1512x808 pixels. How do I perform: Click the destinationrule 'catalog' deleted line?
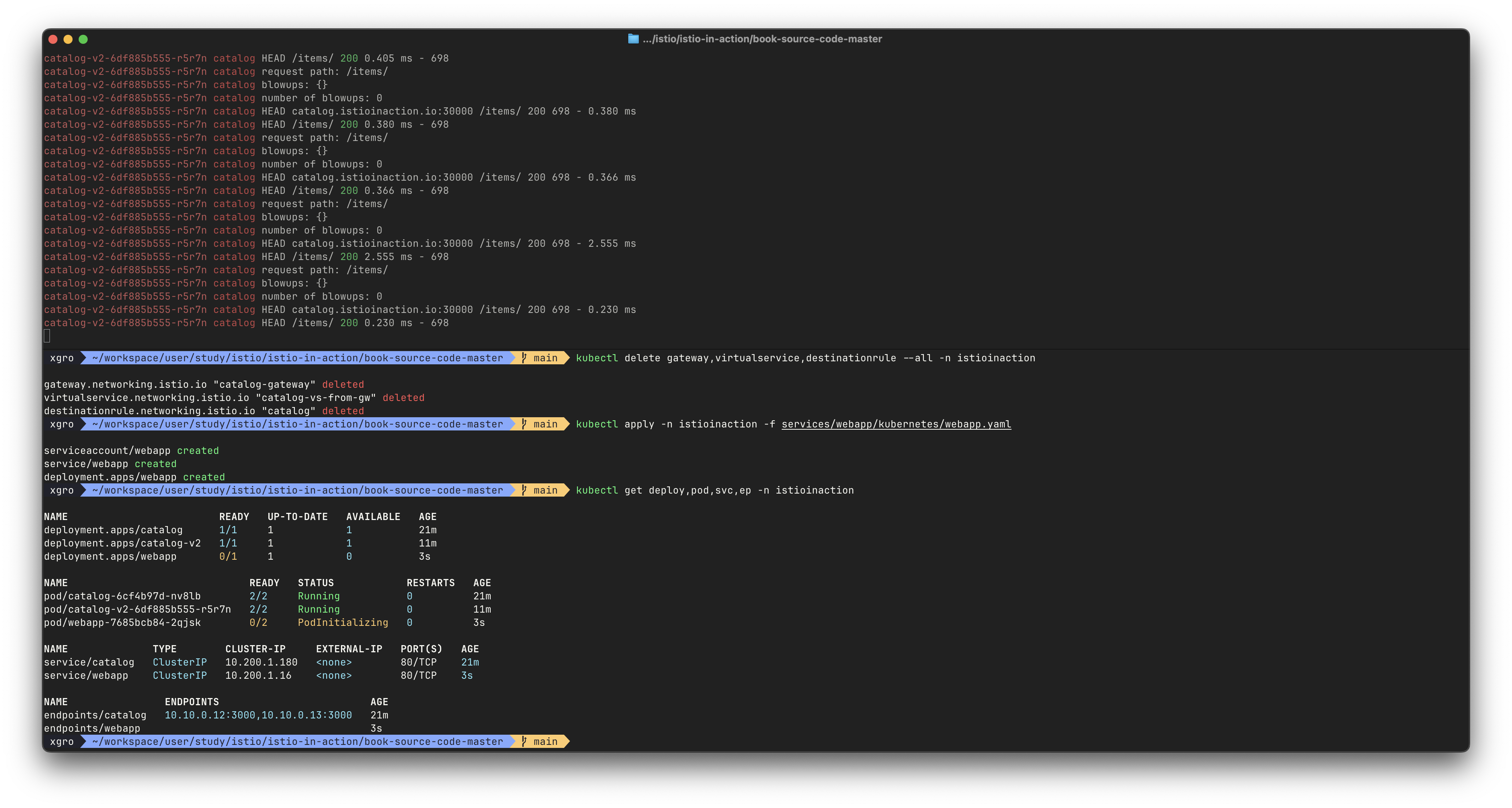point(204,411)
